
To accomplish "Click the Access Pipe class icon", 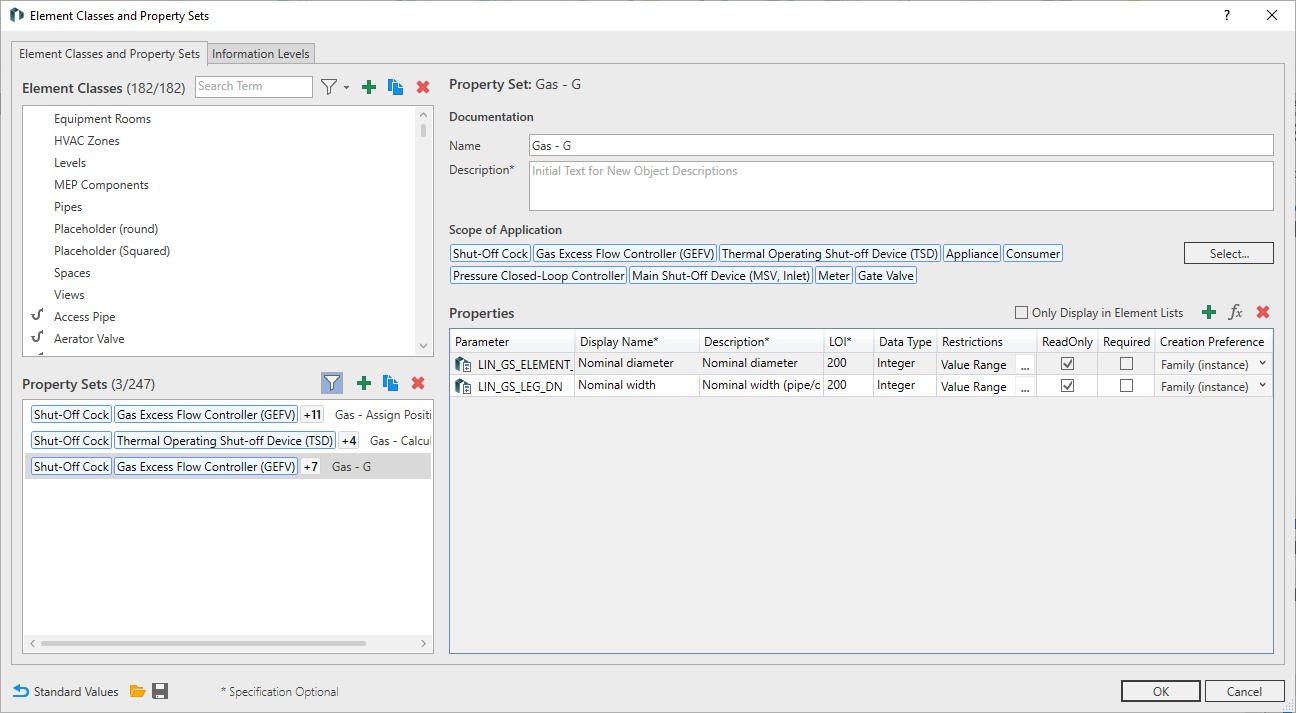I will 38,316.
